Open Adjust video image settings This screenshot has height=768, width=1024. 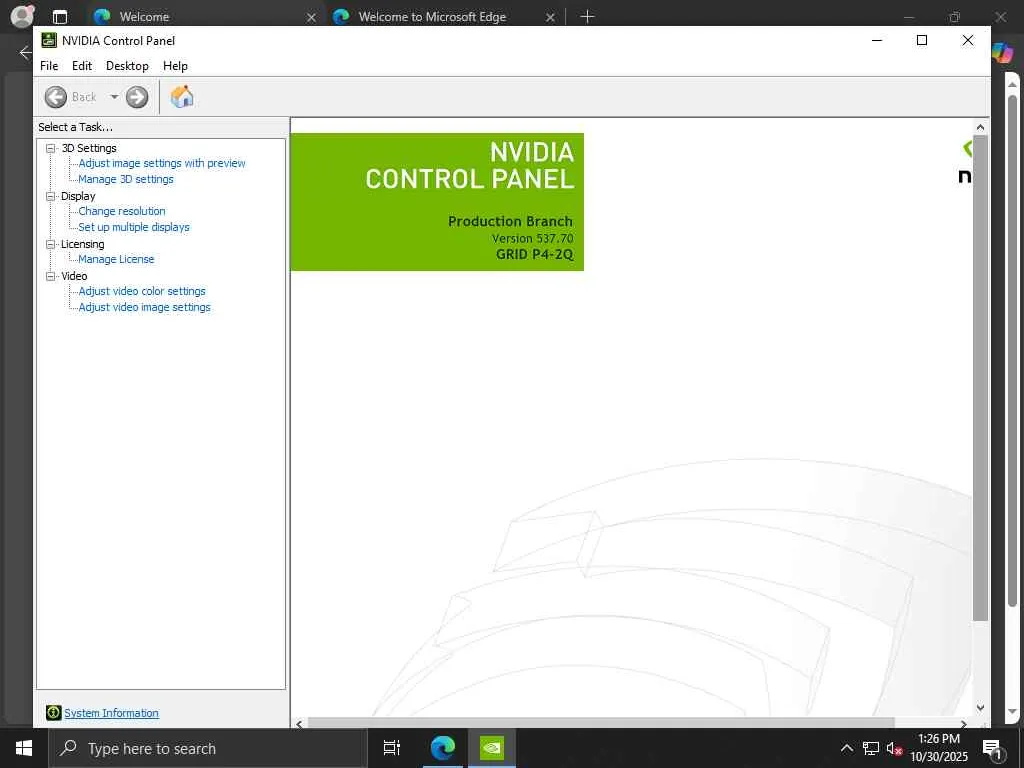click(x=144, y=307)
